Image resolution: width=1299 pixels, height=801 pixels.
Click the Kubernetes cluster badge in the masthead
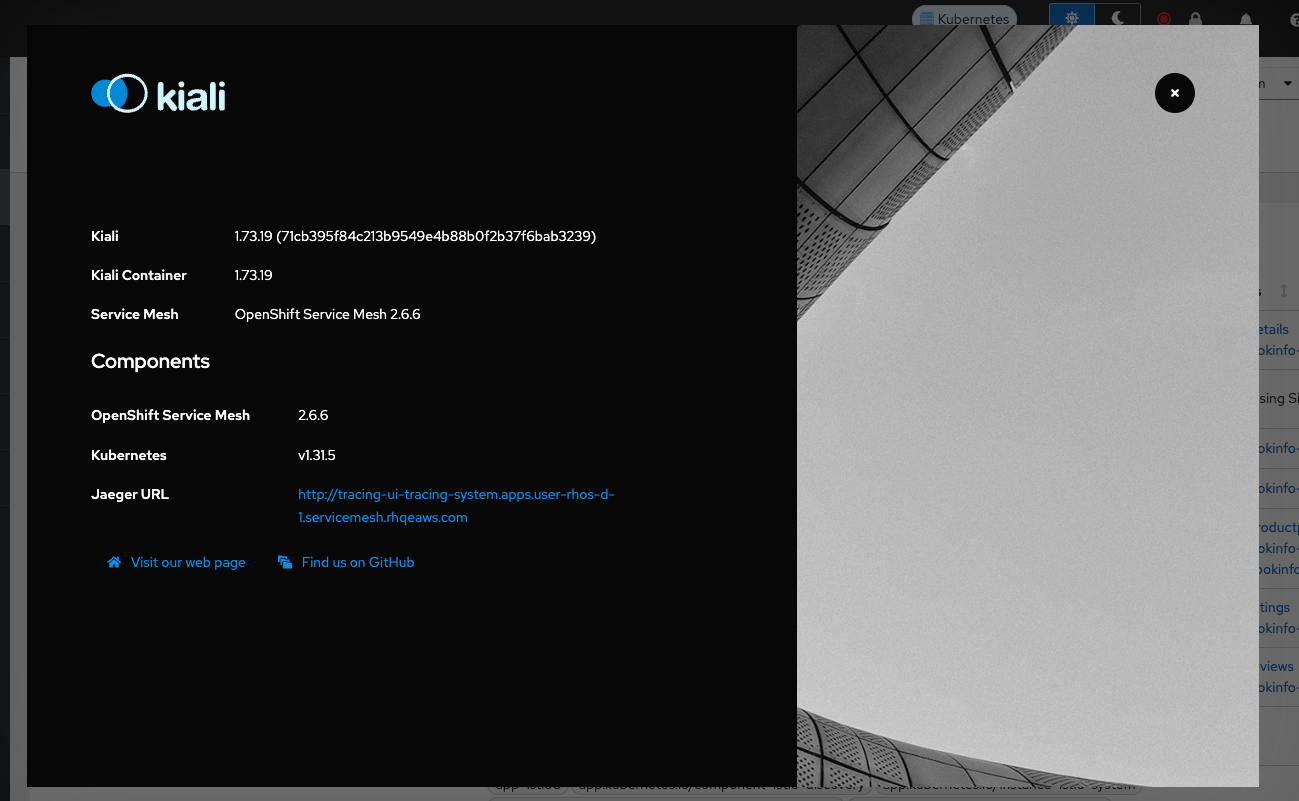pos(964,19)
